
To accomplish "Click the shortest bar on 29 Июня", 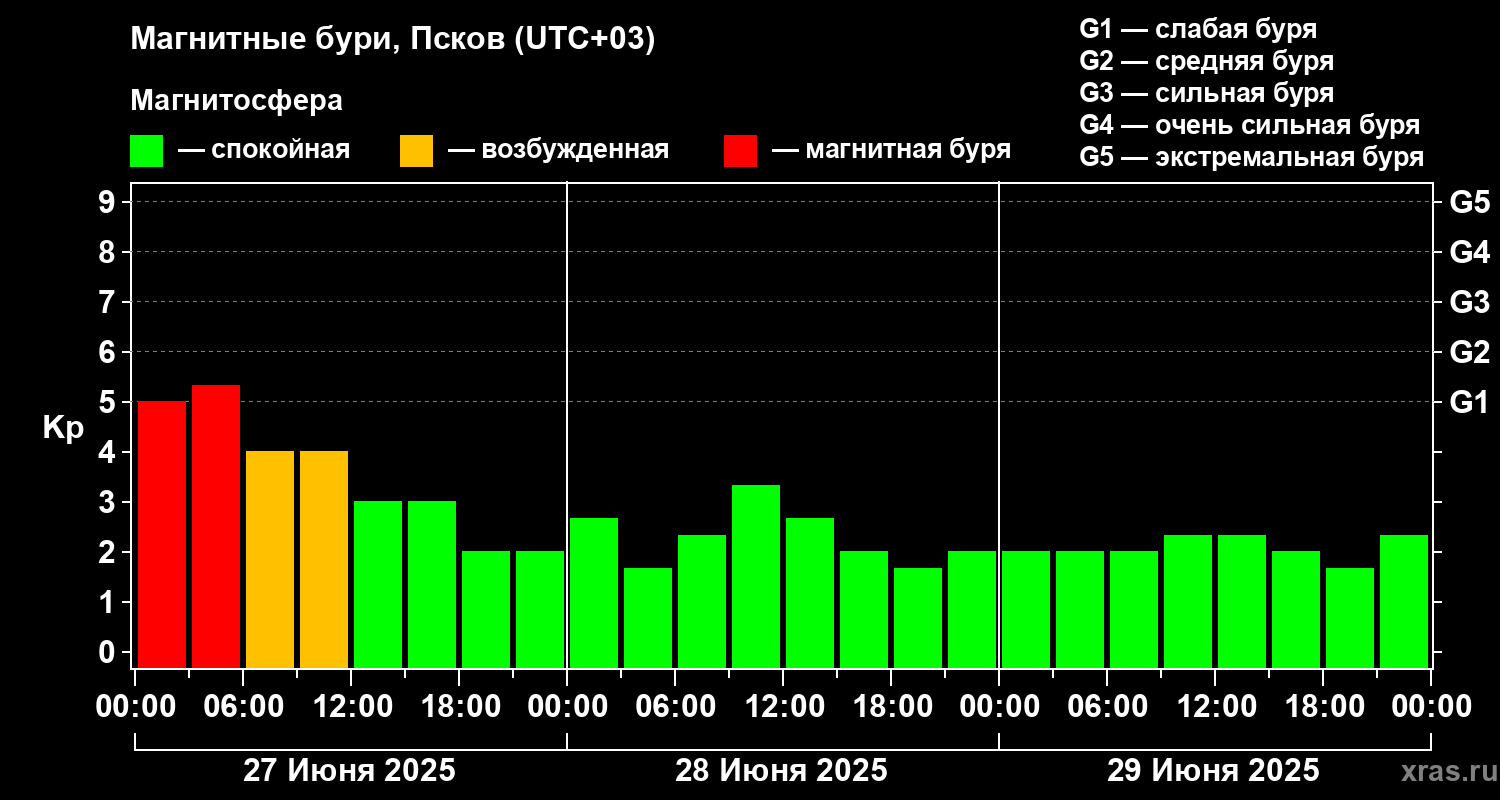I will pos(1350,617).
